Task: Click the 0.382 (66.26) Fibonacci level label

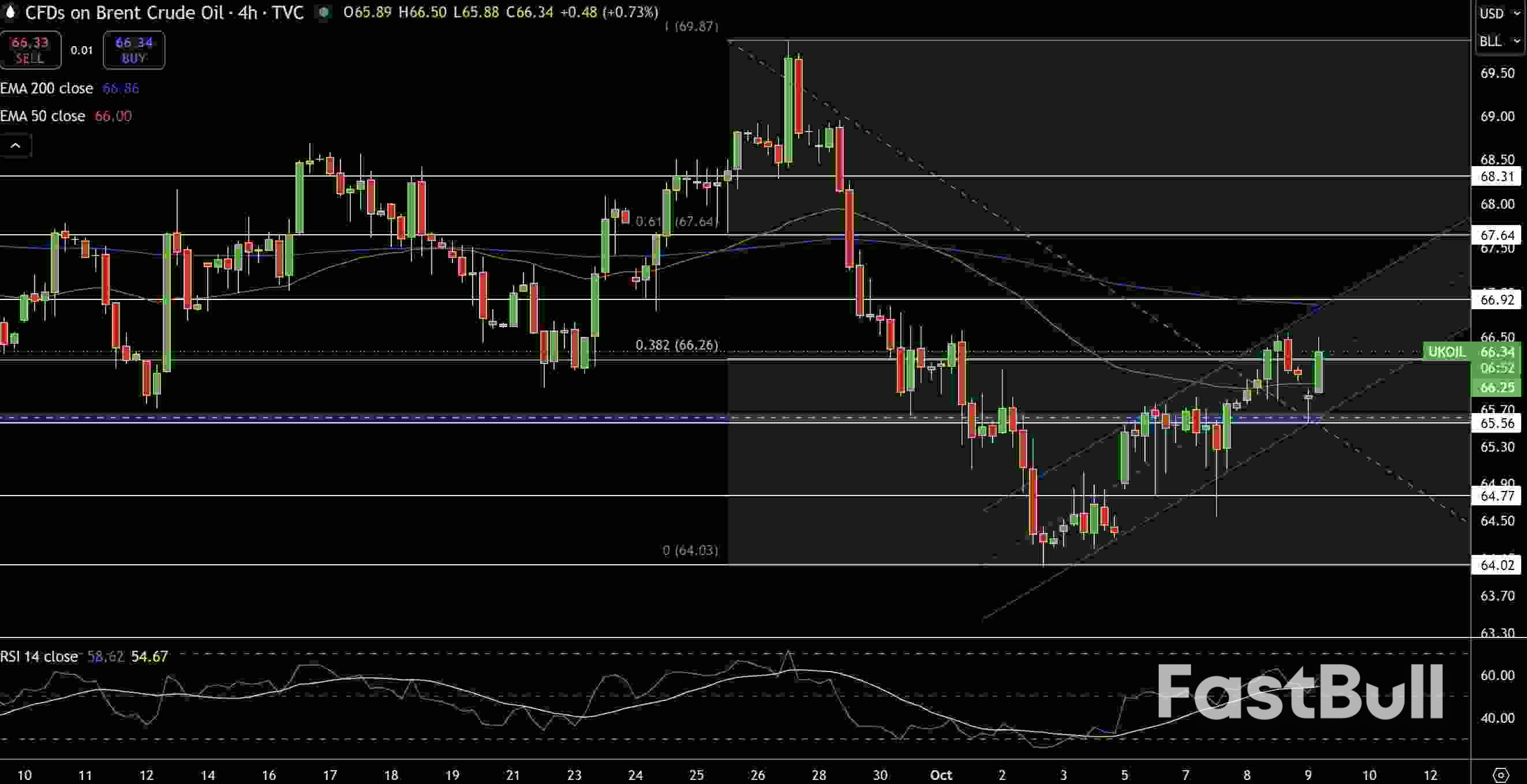Action: pyautogui.click(x=680, y=345)
